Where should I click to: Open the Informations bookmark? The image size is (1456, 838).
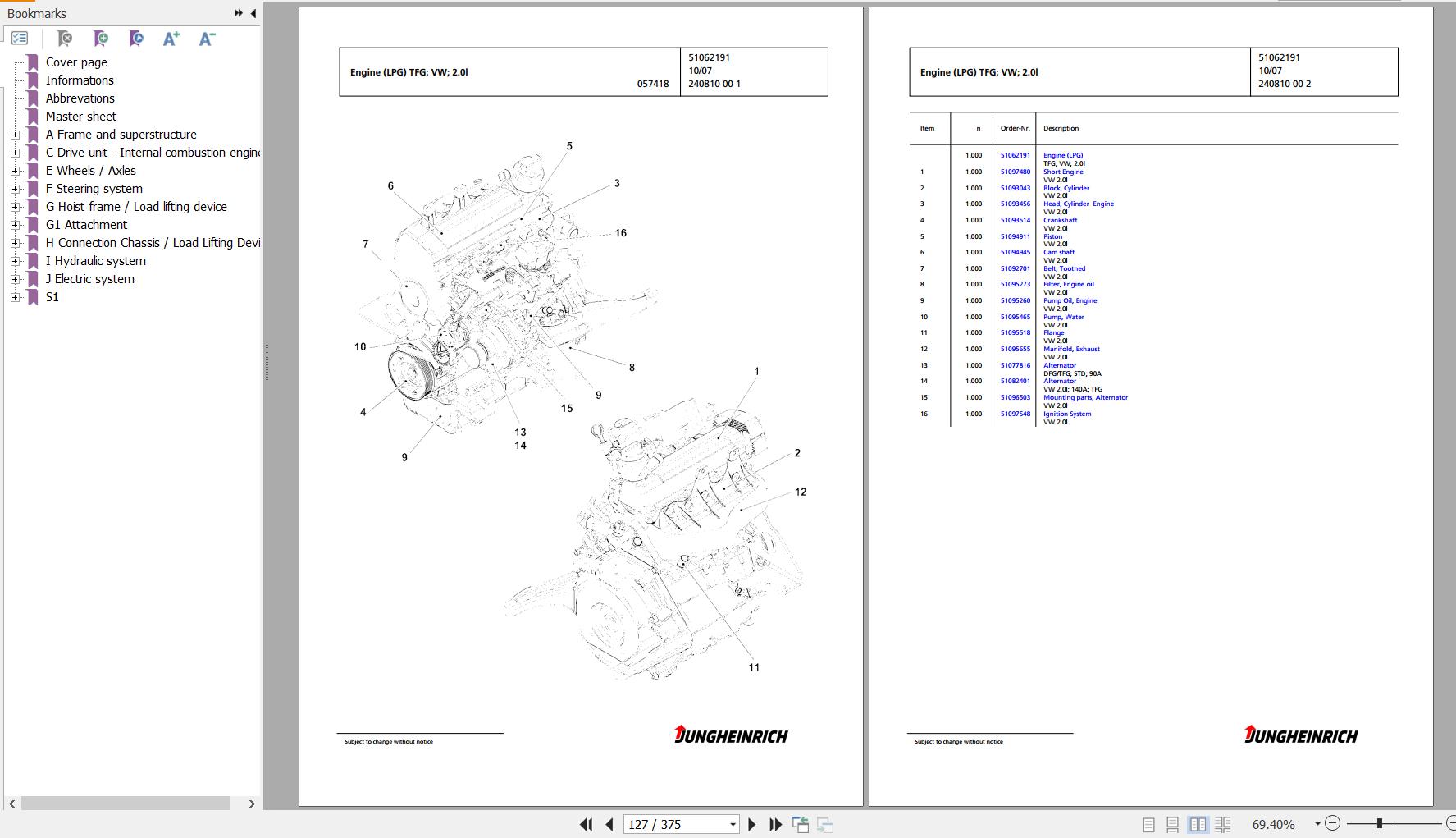pyautogui.click(x=80, y=80)
